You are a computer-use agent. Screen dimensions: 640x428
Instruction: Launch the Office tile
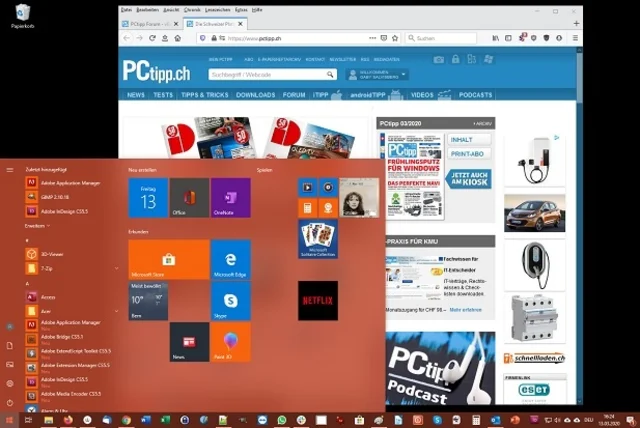coord(189,197)
